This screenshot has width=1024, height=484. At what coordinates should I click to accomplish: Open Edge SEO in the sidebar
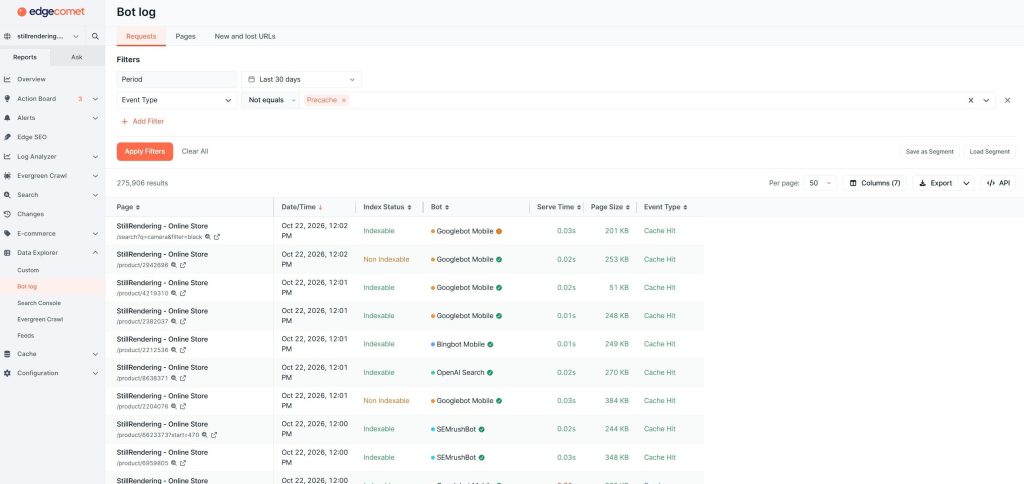click(x=31, y=137)
